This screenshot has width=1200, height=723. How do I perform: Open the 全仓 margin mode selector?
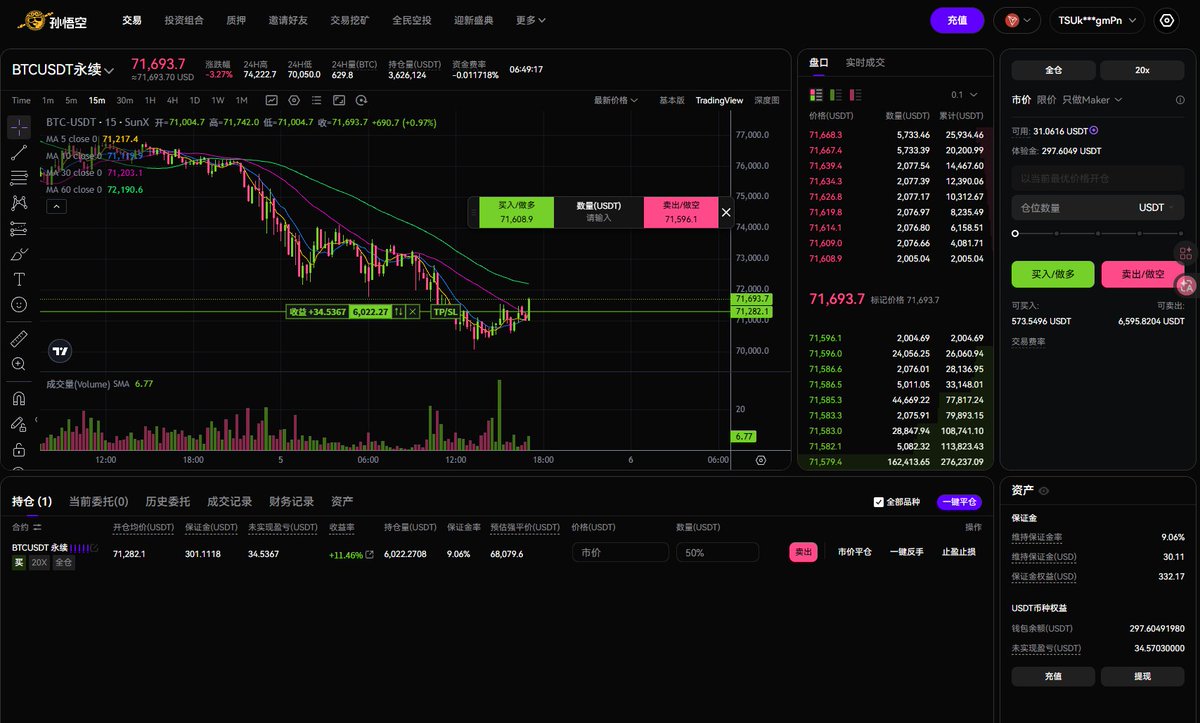coord(1053,70)
